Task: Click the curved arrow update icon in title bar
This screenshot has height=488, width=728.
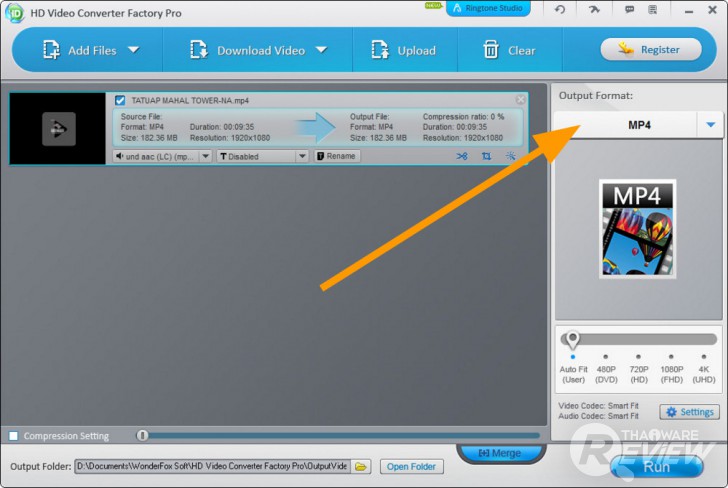Action: pyautogui.click(x=594, y=9)
